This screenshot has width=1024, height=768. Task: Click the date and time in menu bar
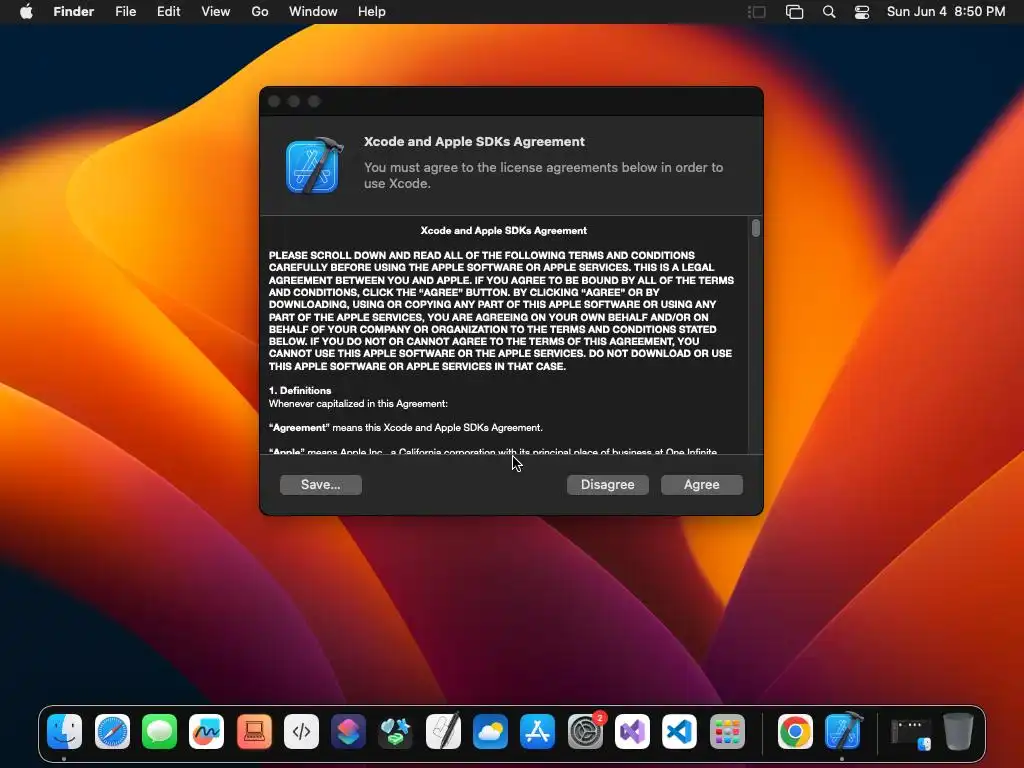click(946, 12)
